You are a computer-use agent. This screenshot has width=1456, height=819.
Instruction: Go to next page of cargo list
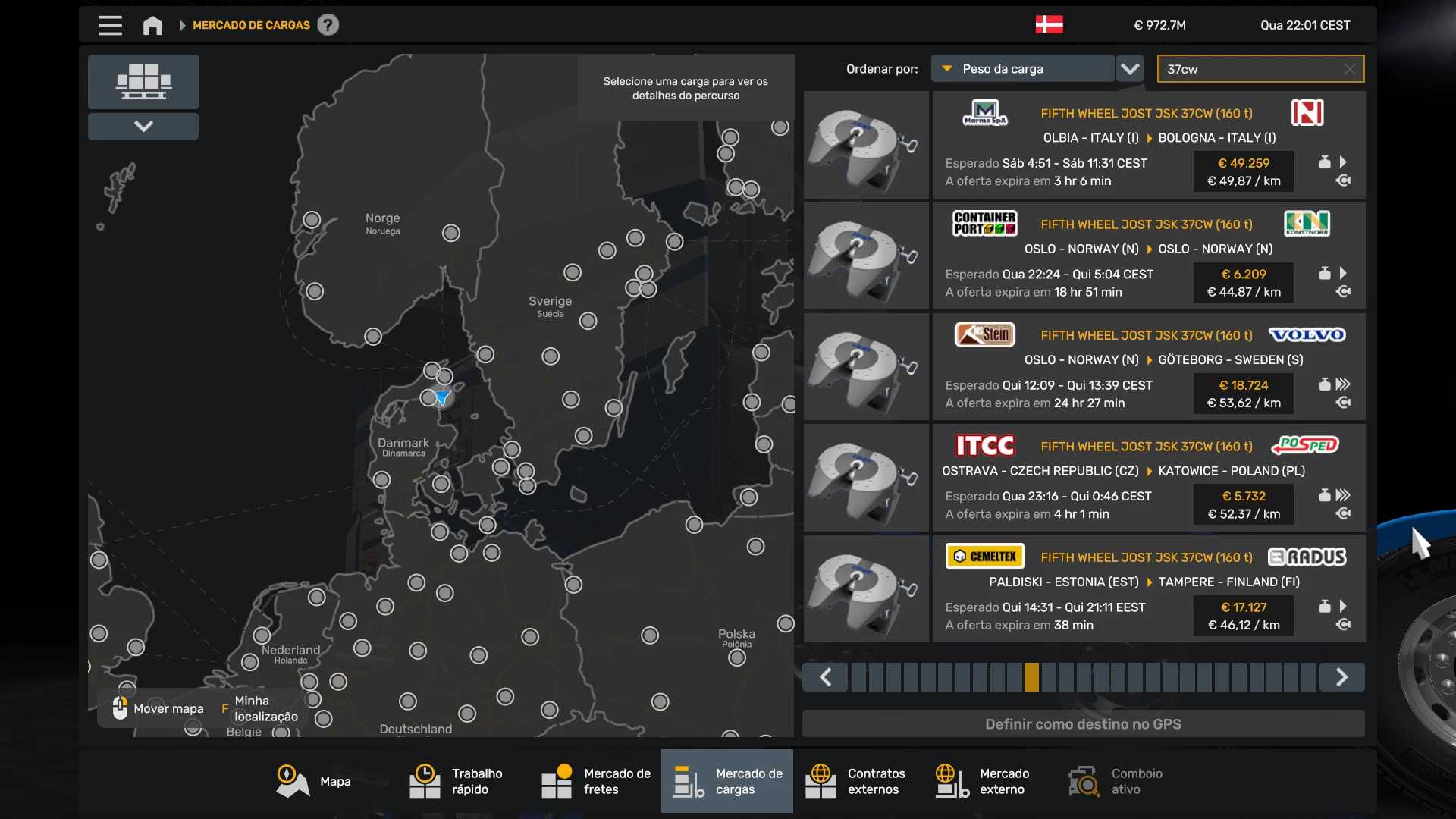click(1341, 677)
